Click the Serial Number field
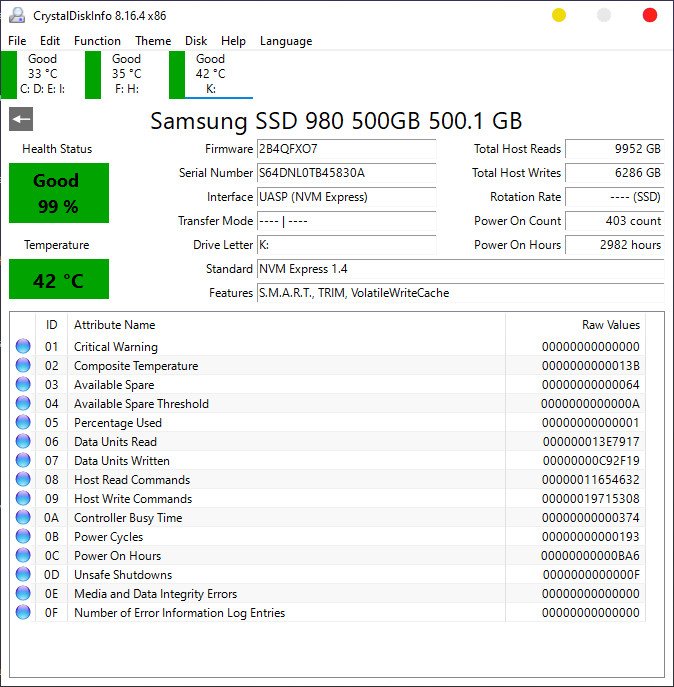The width and height of the screenshot is (674, 687). [x=346, y=173]
